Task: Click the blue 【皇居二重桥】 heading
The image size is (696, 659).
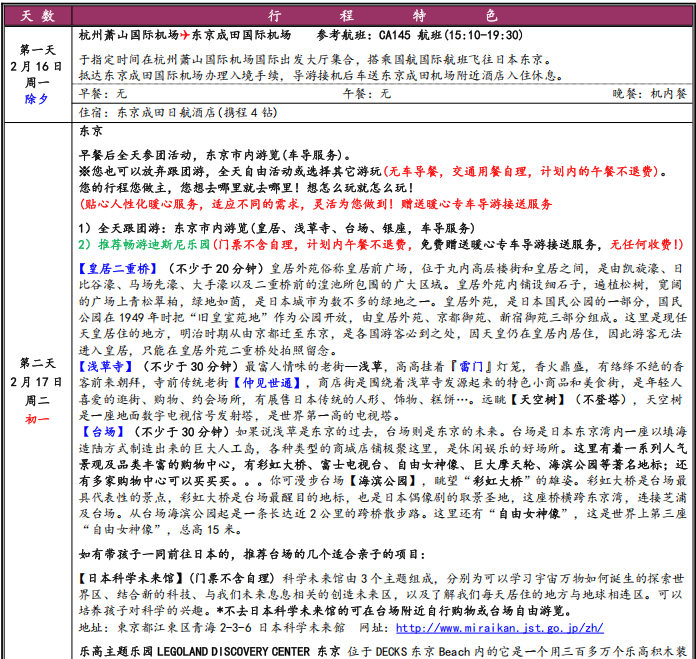Action: (117, 270)
